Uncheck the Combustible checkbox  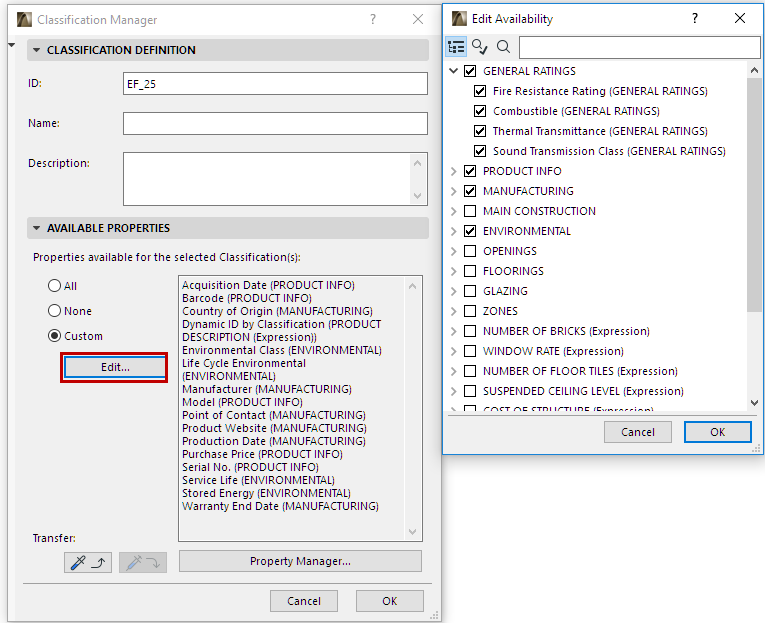point(480,111)
